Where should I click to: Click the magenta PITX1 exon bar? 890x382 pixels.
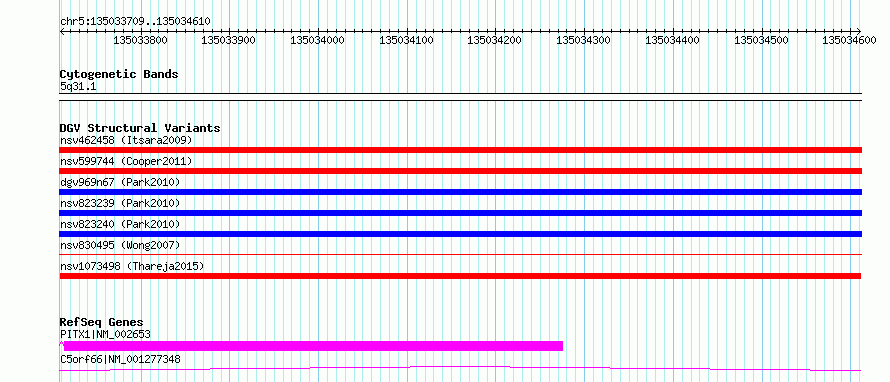(x=313, y=346)
